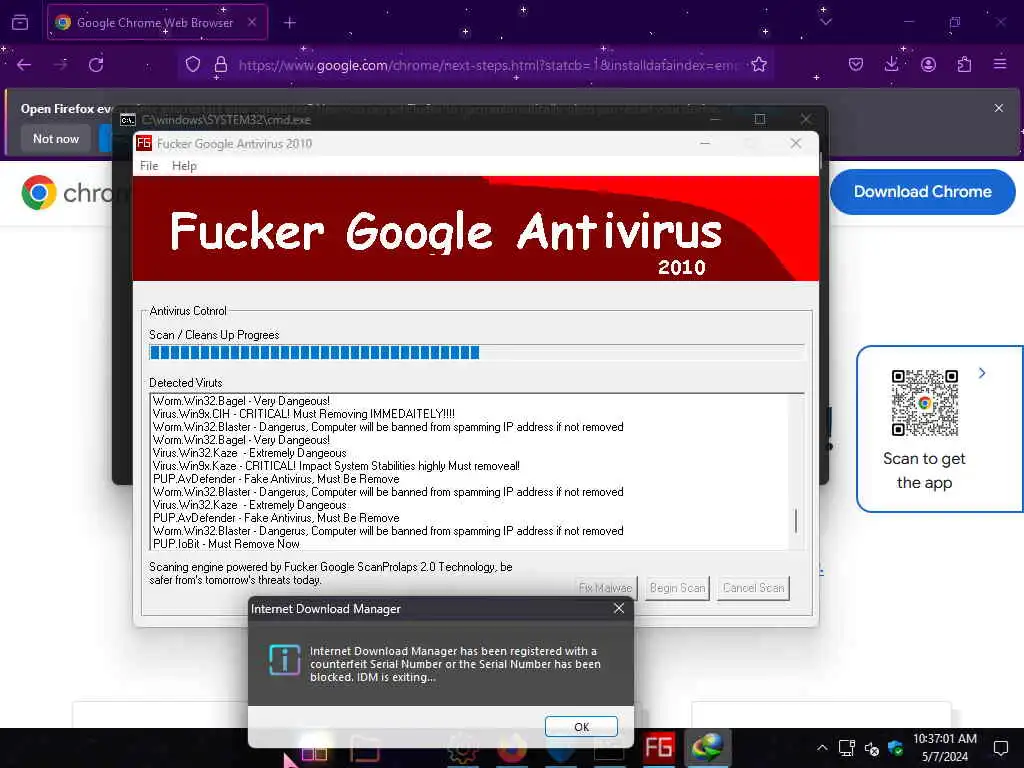Click Download Chrome button on webpage
The width and height of the screenshot is (1024, 768).
point(922,191)
